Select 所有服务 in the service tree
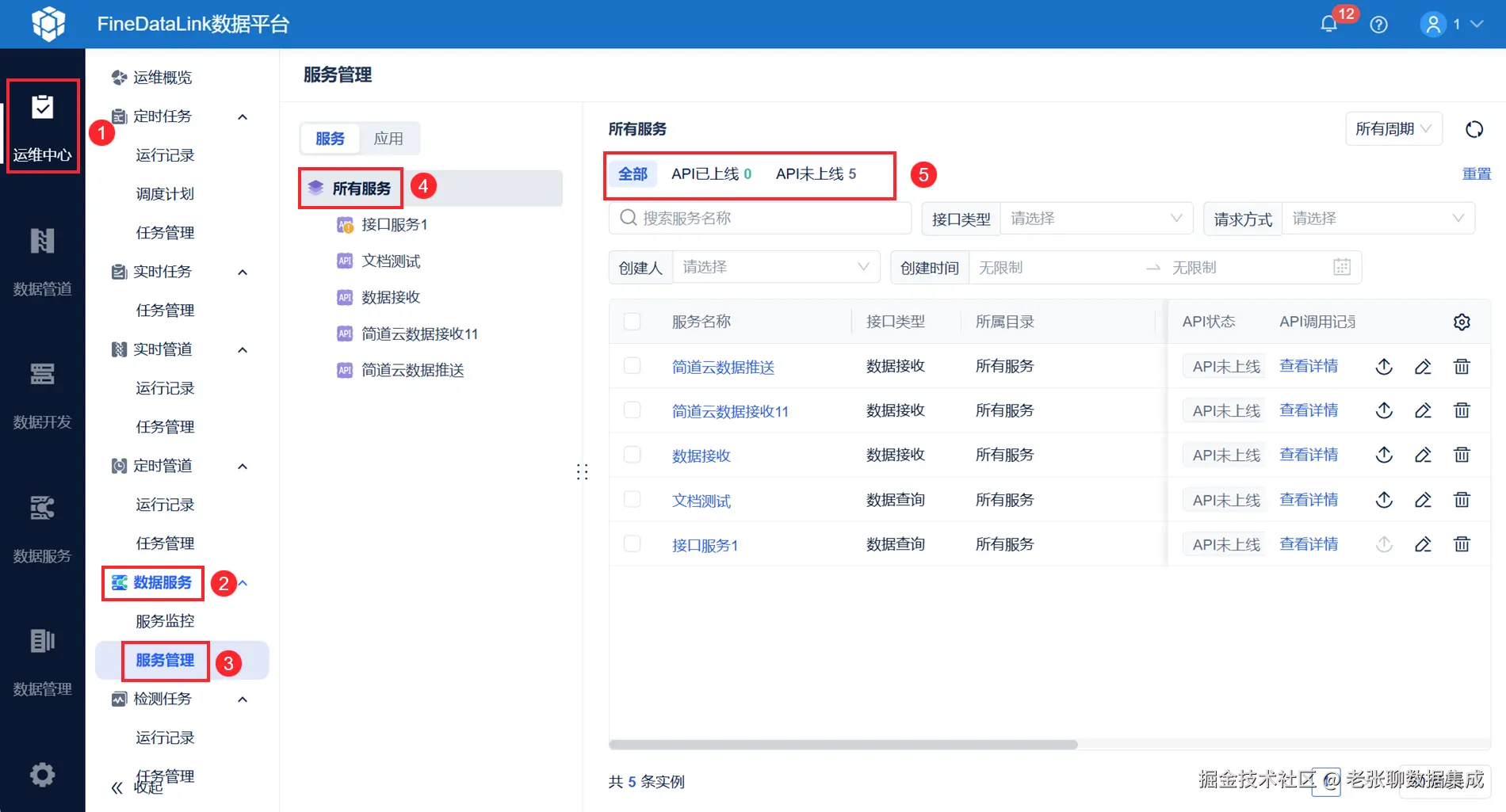The height and width of the screenshot is (812, 1506). 431,189
